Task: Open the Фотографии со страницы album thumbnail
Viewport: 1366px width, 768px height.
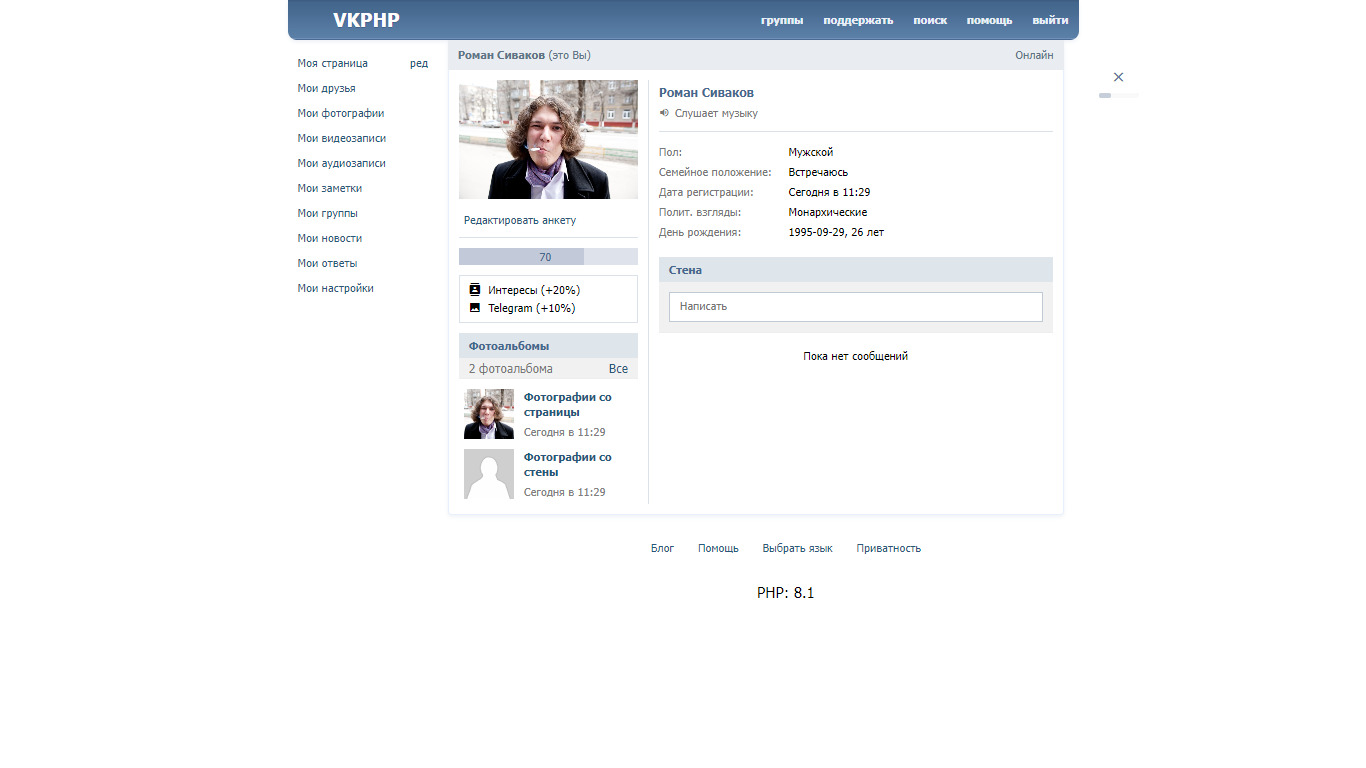Action: click(489, 414)
